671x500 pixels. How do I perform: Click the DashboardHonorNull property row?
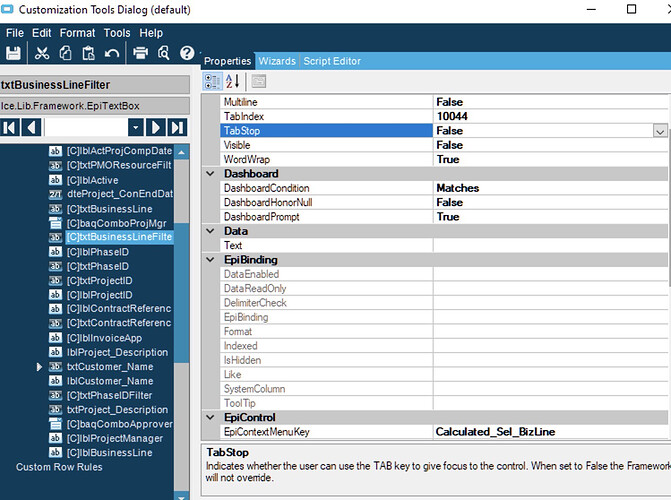tap(443, 202)
